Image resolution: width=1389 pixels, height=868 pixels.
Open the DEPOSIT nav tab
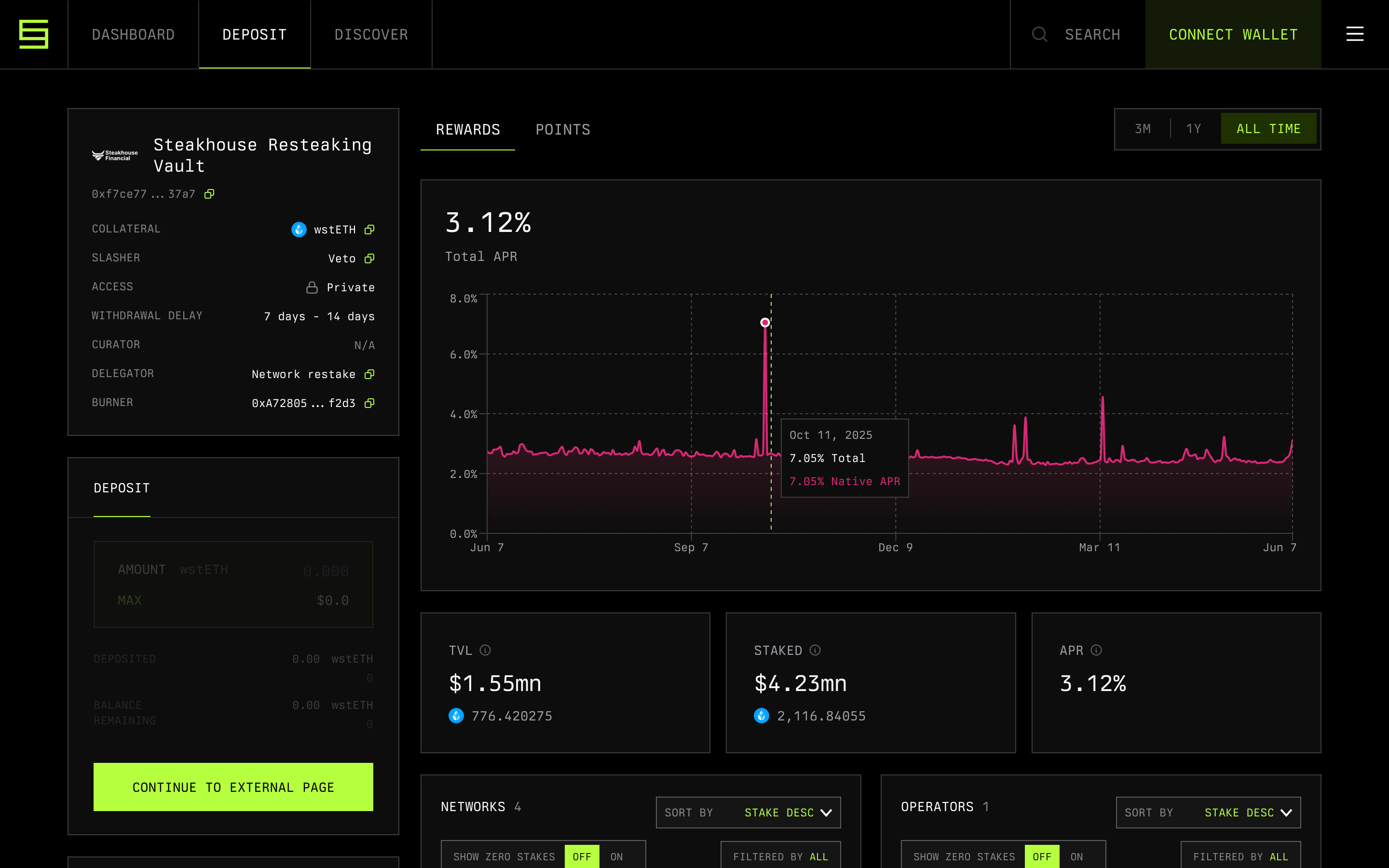[x=254, y=34]
